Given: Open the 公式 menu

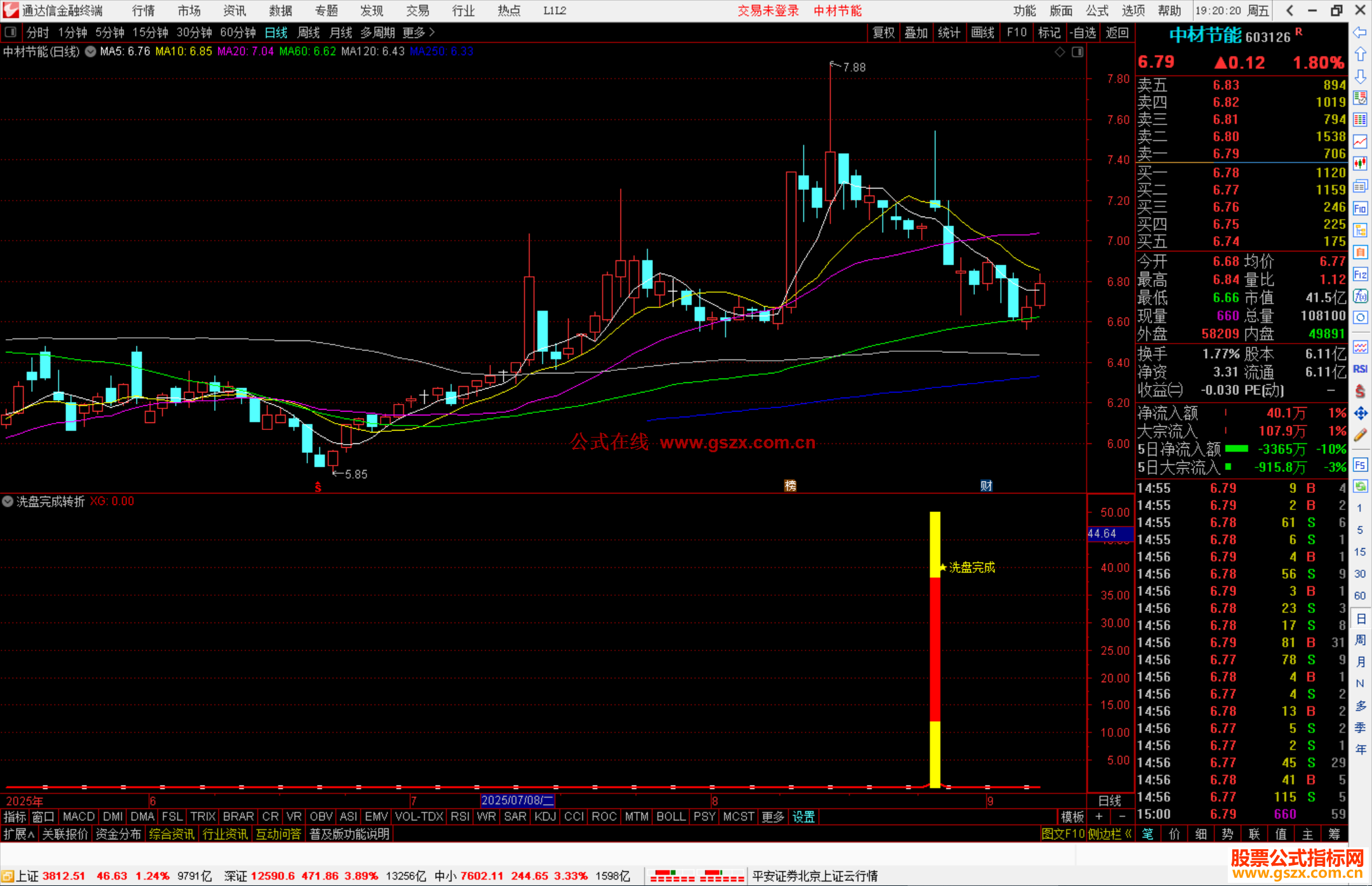Looking at the screenshot, I should click(x=1097, y=10).
